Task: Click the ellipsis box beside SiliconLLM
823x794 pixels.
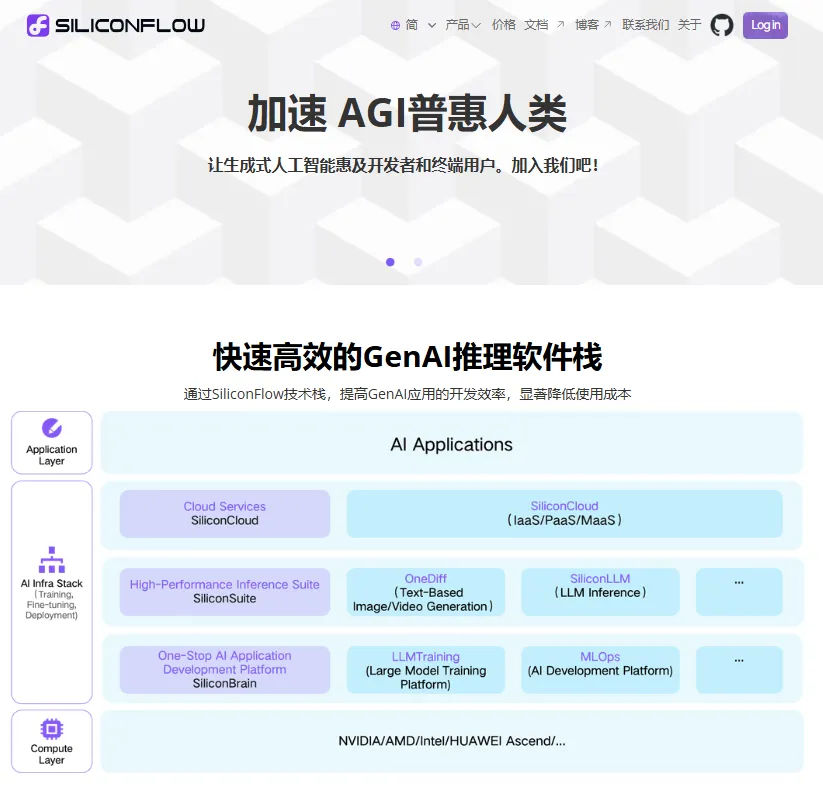Action: [x=739, y=592]
